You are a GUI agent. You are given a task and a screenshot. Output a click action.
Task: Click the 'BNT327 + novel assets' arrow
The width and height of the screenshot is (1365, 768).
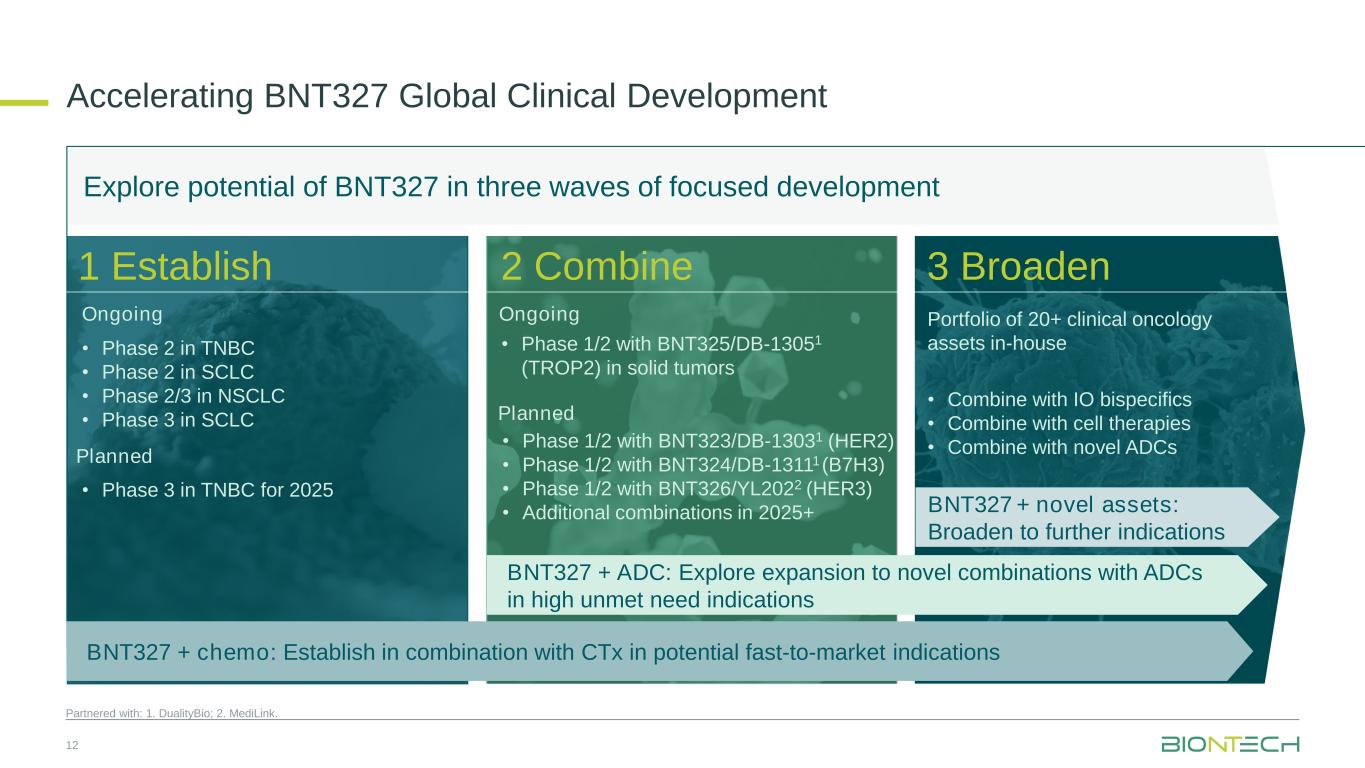1076,518
